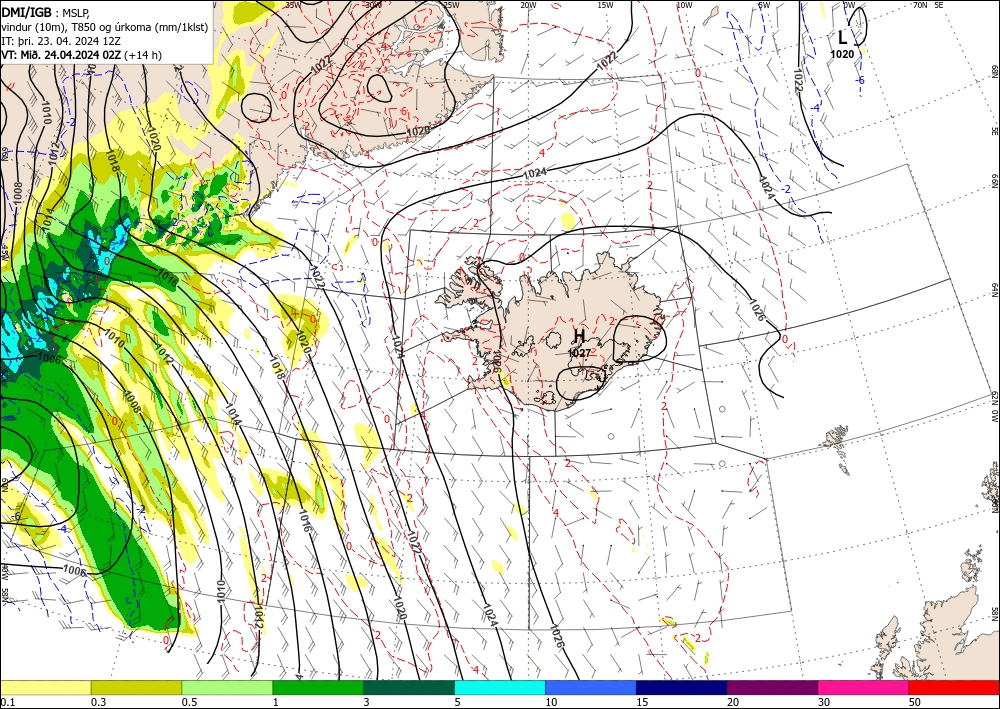Click the 15W longitude label
This screenshot has height=709, width=1000.
click(x=606, y=5)
